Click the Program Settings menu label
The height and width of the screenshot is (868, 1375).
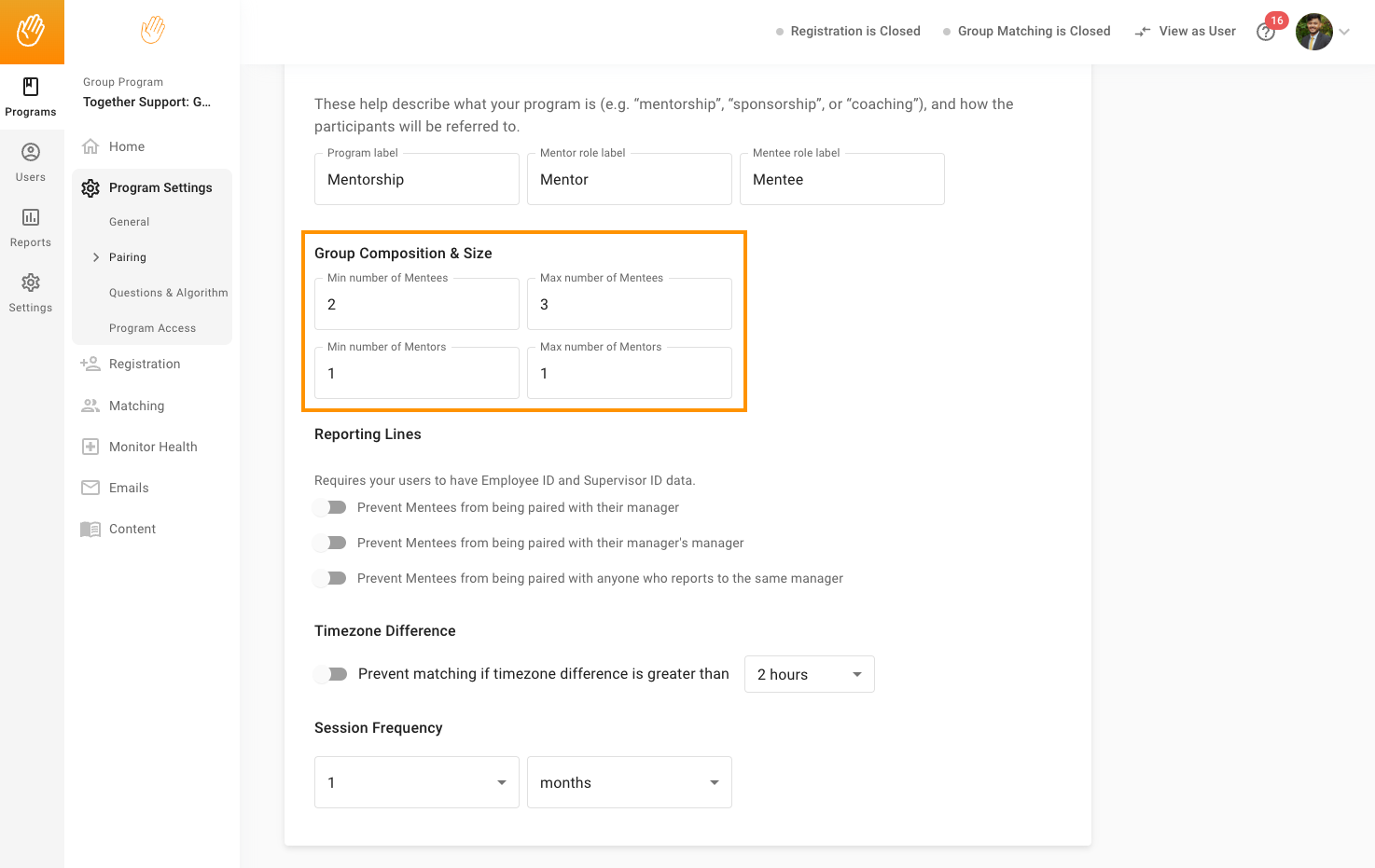160,187
